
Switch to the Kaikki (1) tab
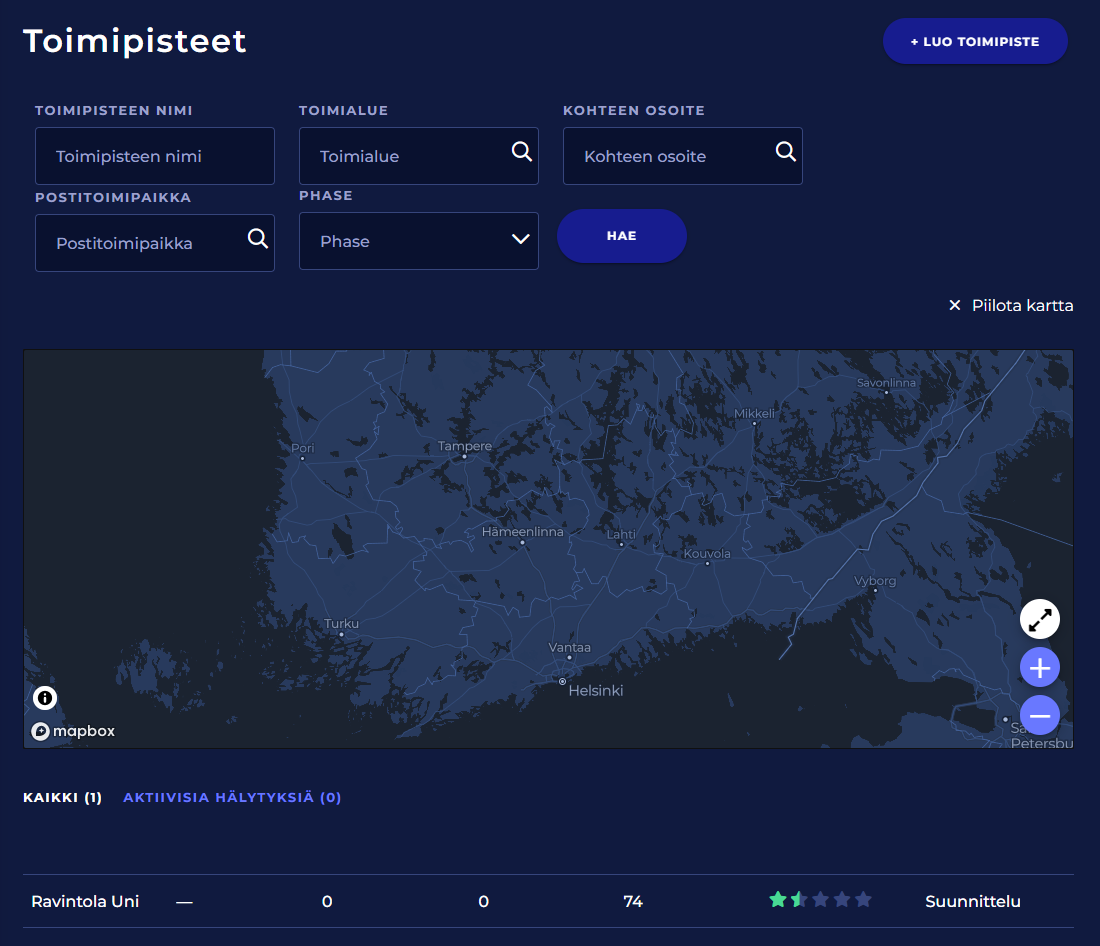[x=62, y=798]
